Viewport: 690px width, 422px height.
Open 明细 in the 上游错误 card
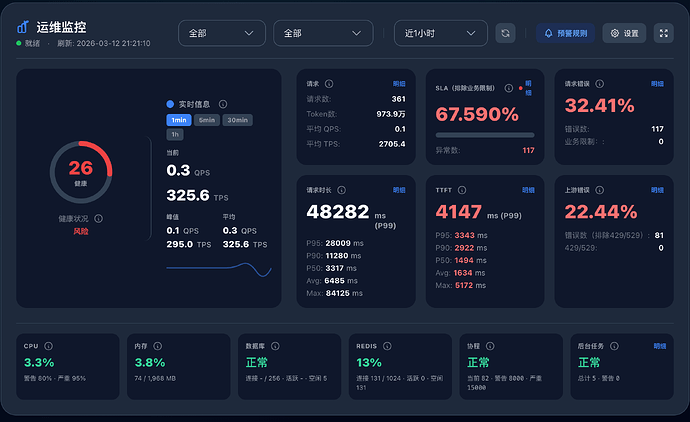pyautogui.click(x=657, y=190)
